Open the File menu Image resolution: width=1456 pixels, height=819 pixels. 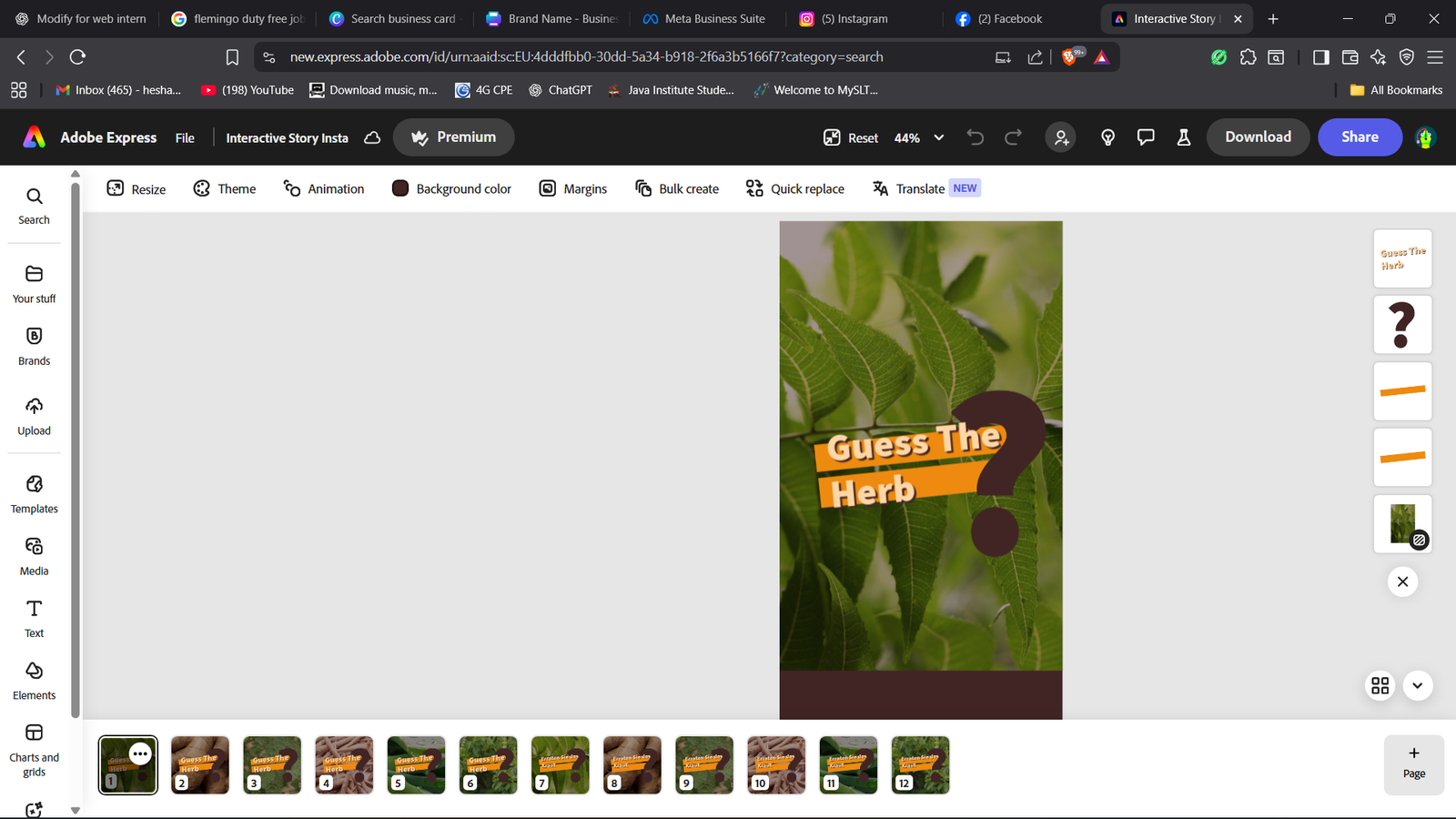(x=185, y=137)
